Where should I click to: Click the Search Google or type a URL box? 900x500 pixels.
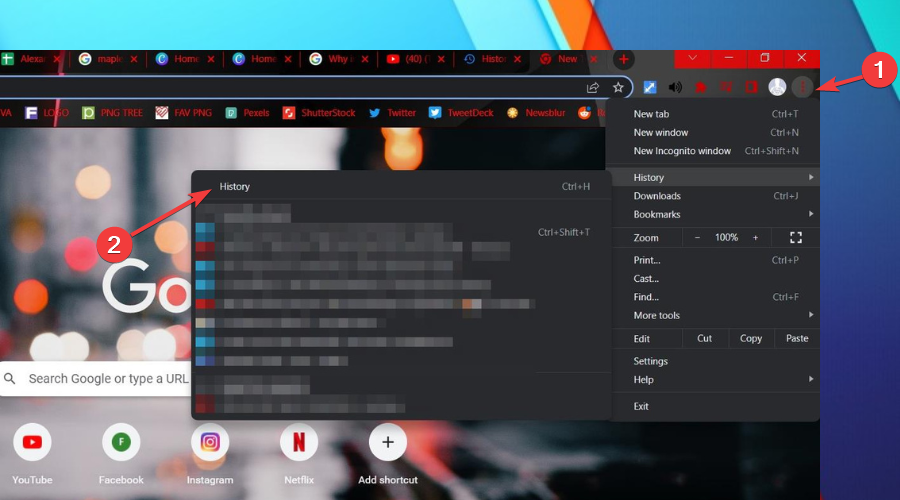click(95, 379)
